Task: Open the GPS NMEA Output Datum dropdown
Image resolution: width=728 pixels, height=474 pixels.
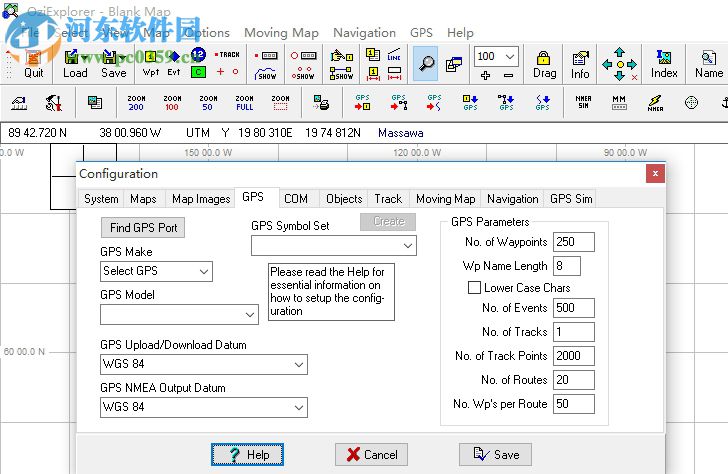Action: tap(299, 407)
